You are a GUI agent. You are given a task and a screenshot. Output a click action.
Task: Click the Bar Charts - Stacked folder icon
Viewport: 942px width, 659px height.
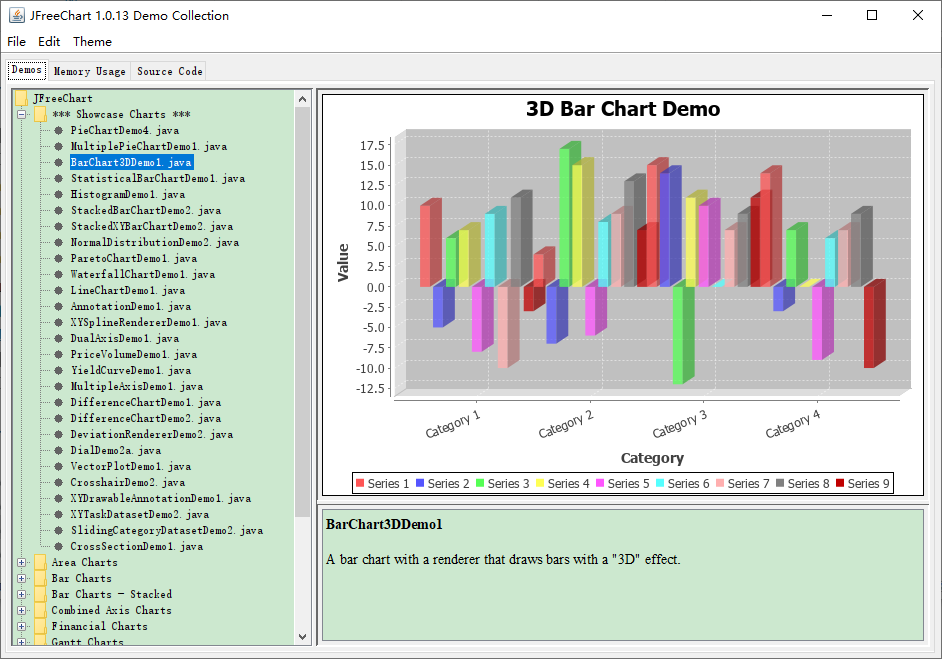point(40,594)
